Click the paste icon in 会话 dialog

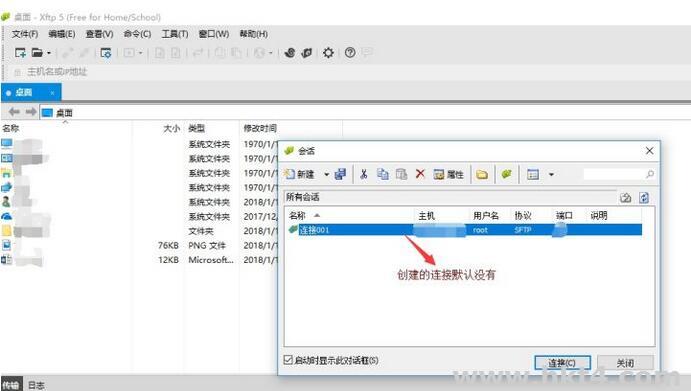click(x=401, y=174)
